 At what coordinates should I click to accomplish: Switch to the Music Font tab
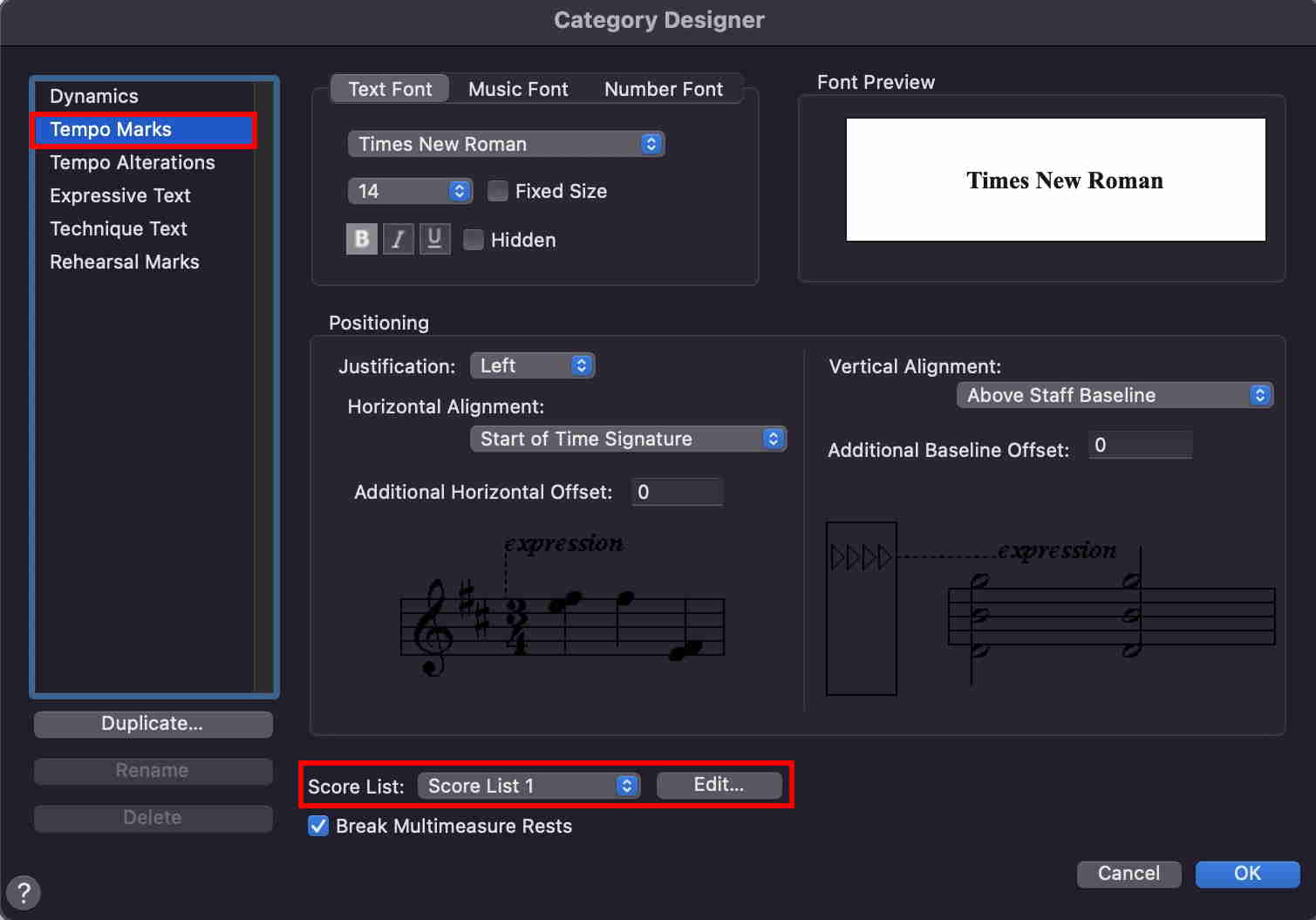pos(518,89)
